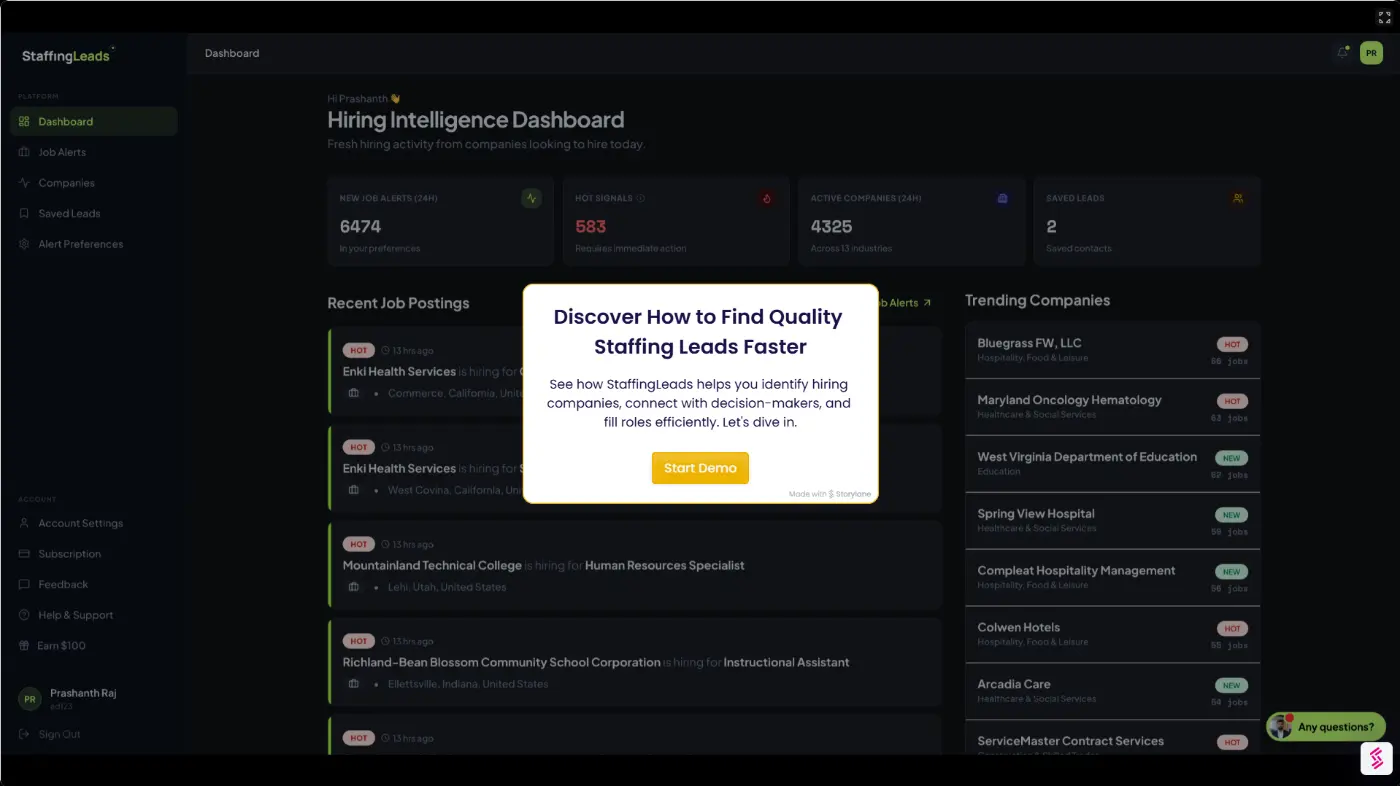Click Richland-Bean Blossom Community School Corporation

coord(501,663)
